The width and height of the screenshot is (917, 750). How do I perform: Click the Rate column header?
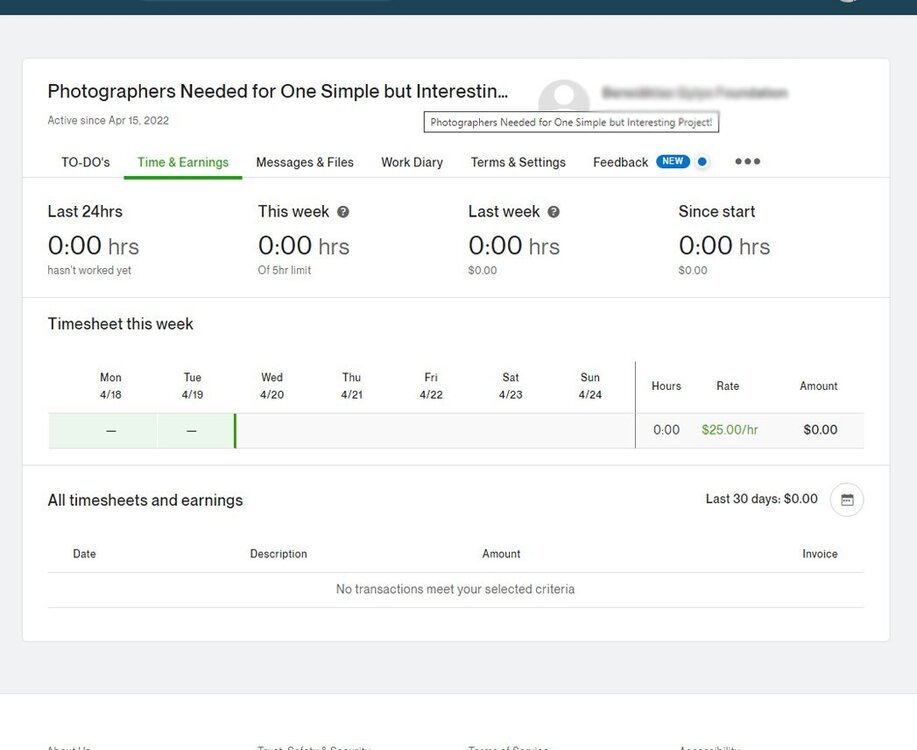click(x=728, y=386)
